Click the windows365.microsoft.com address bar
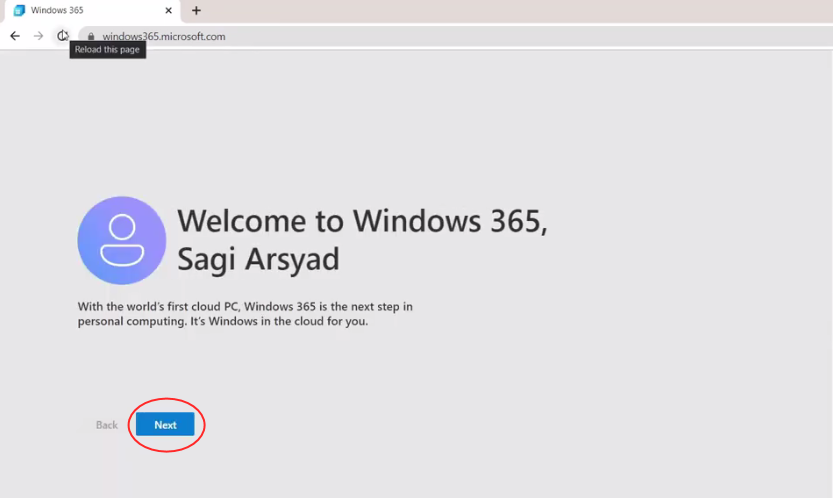This screenshot has height=498, width=833. coord(457,37)
